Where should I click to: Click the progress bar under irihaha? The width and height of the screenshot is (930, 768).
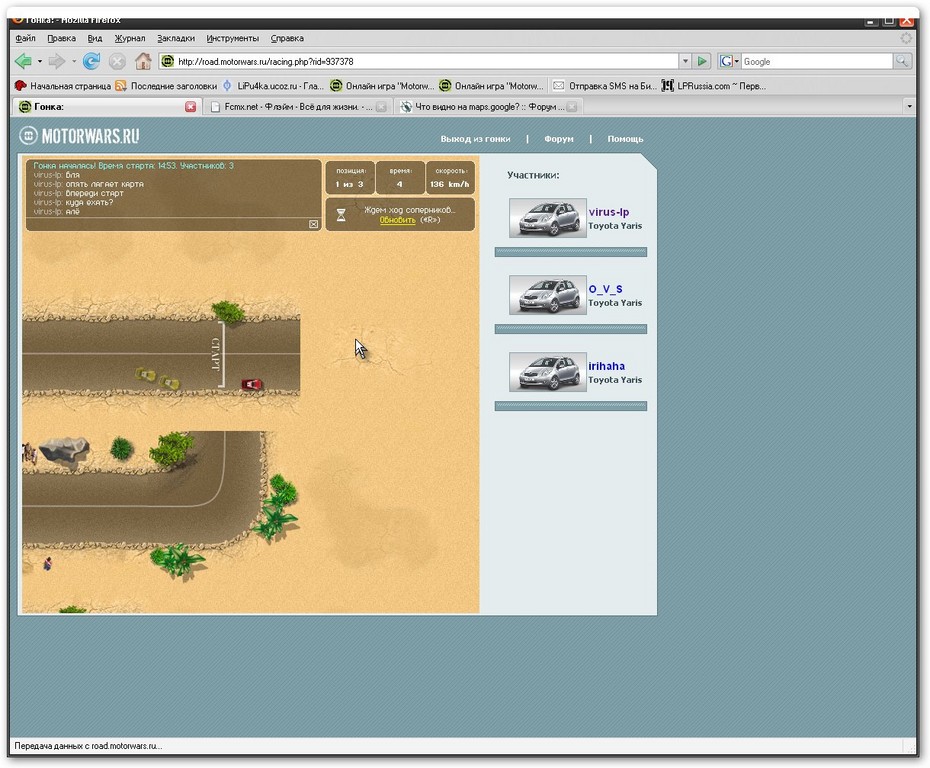coord(571,406)
